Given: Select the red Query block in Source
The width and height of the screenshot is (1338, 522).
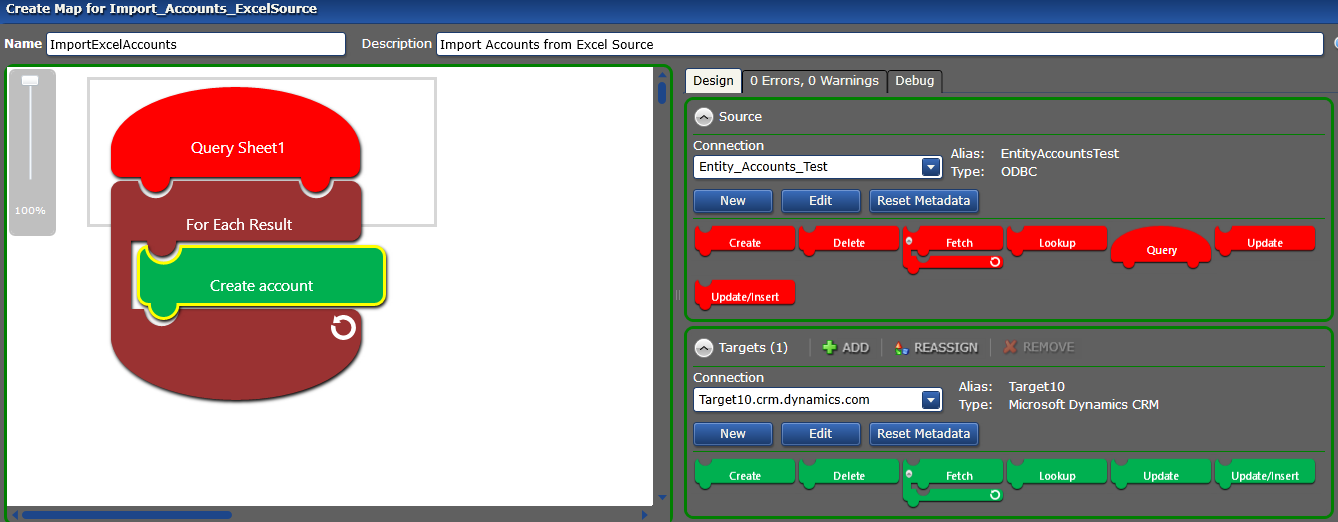Looking at the screenshot, I should pos(1161,248).
